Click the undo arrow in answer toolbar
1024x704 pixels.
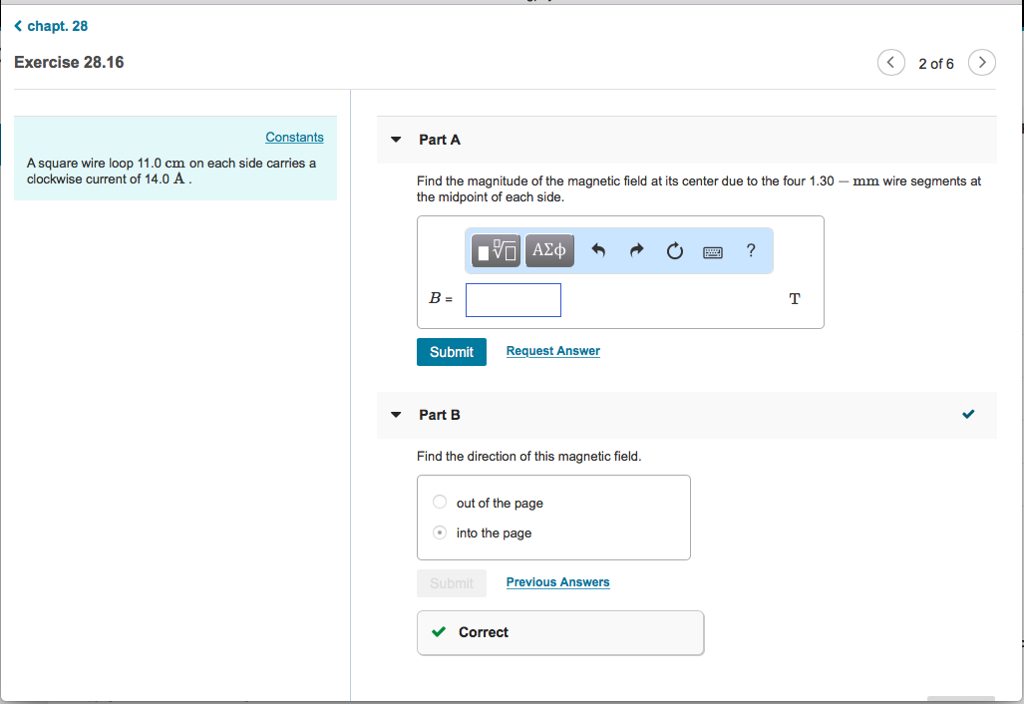tap(599, 250)
